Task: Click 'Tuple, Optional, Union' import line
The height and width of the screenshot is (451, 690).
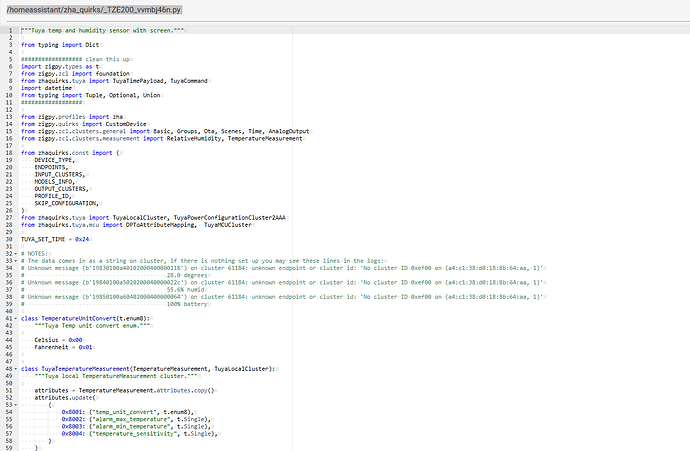Action: pos(90,95)
